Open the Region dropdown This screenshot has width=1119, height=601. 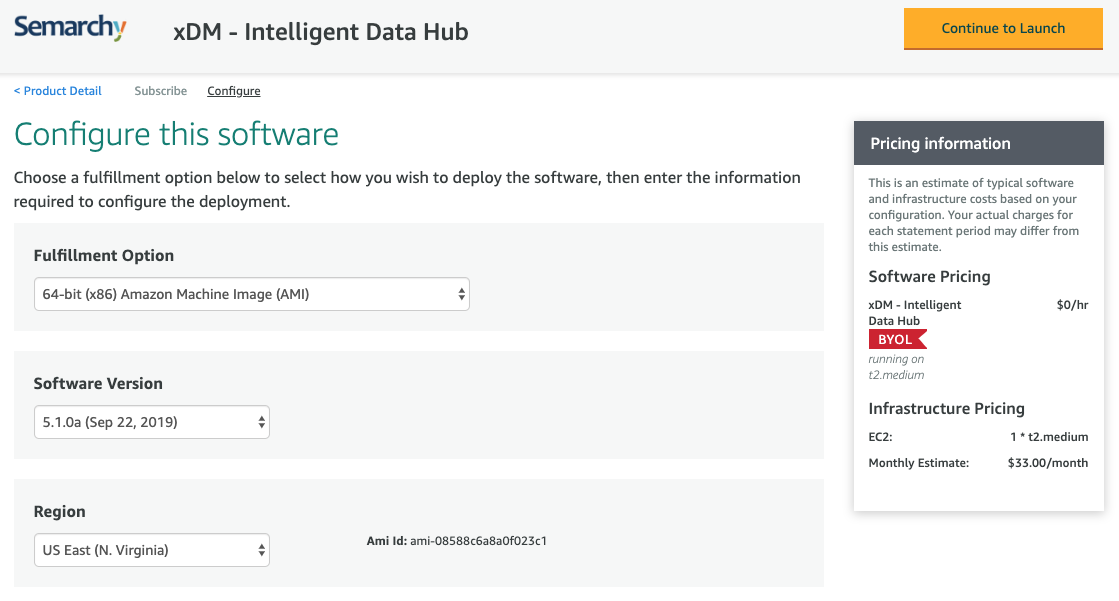[x=150, y=550]
